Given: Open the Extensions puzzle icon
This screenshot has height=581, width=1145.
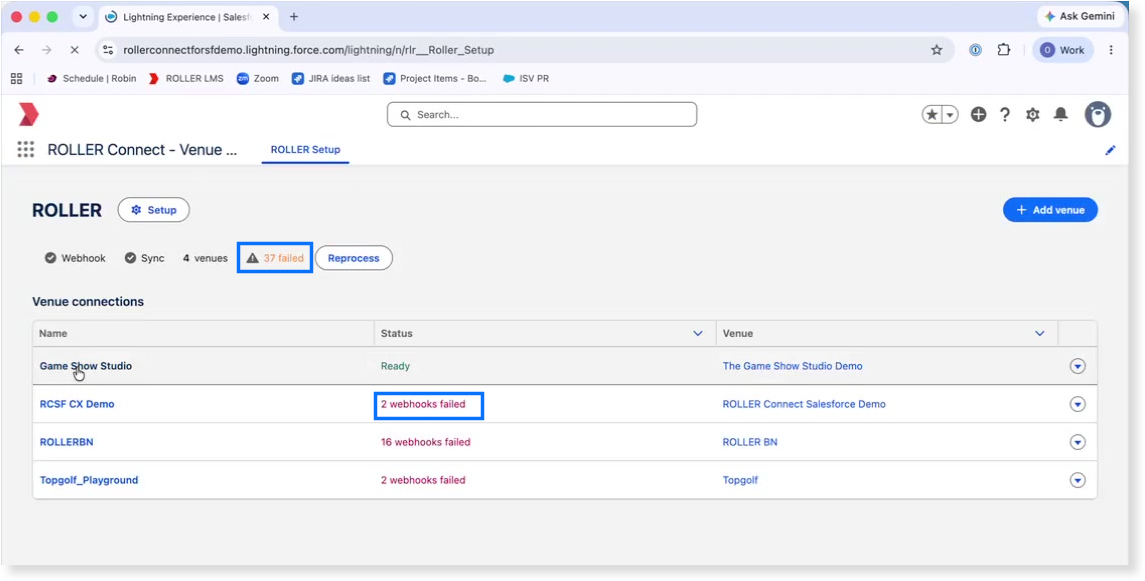Looking at the screenshot, I should point(1004,50).
